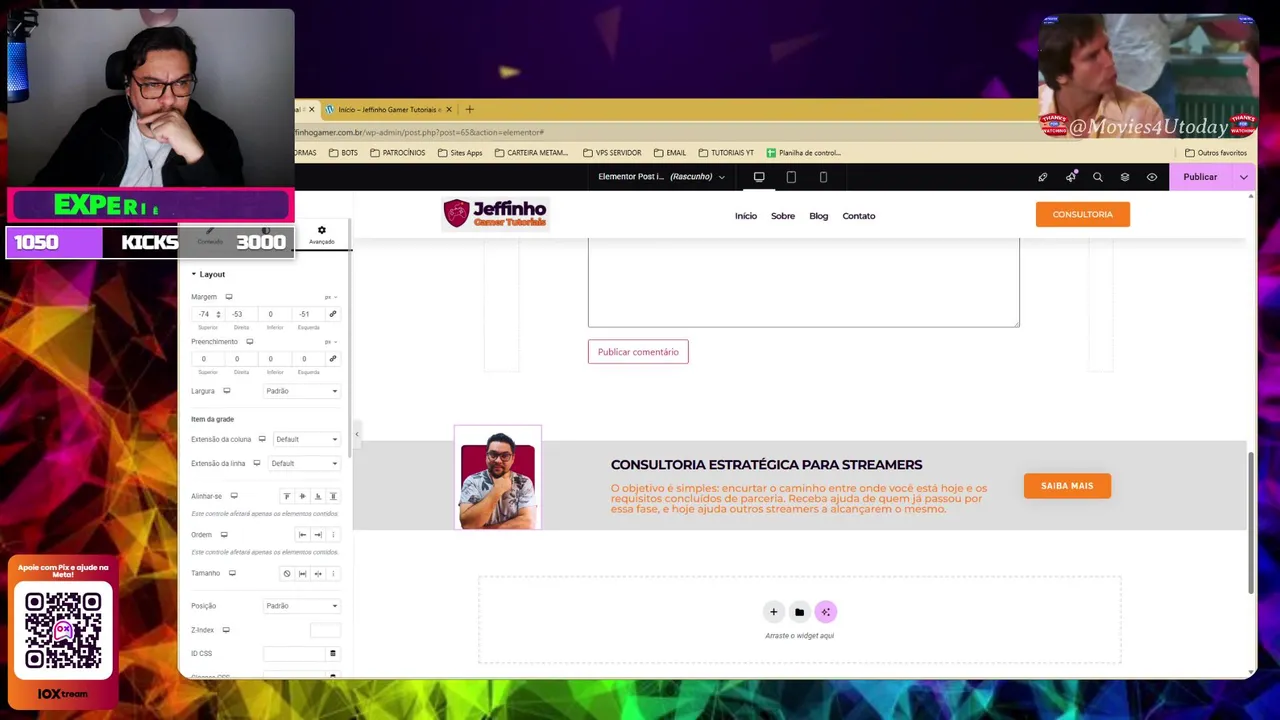Set Alinhar-se to center

[302, 496]
